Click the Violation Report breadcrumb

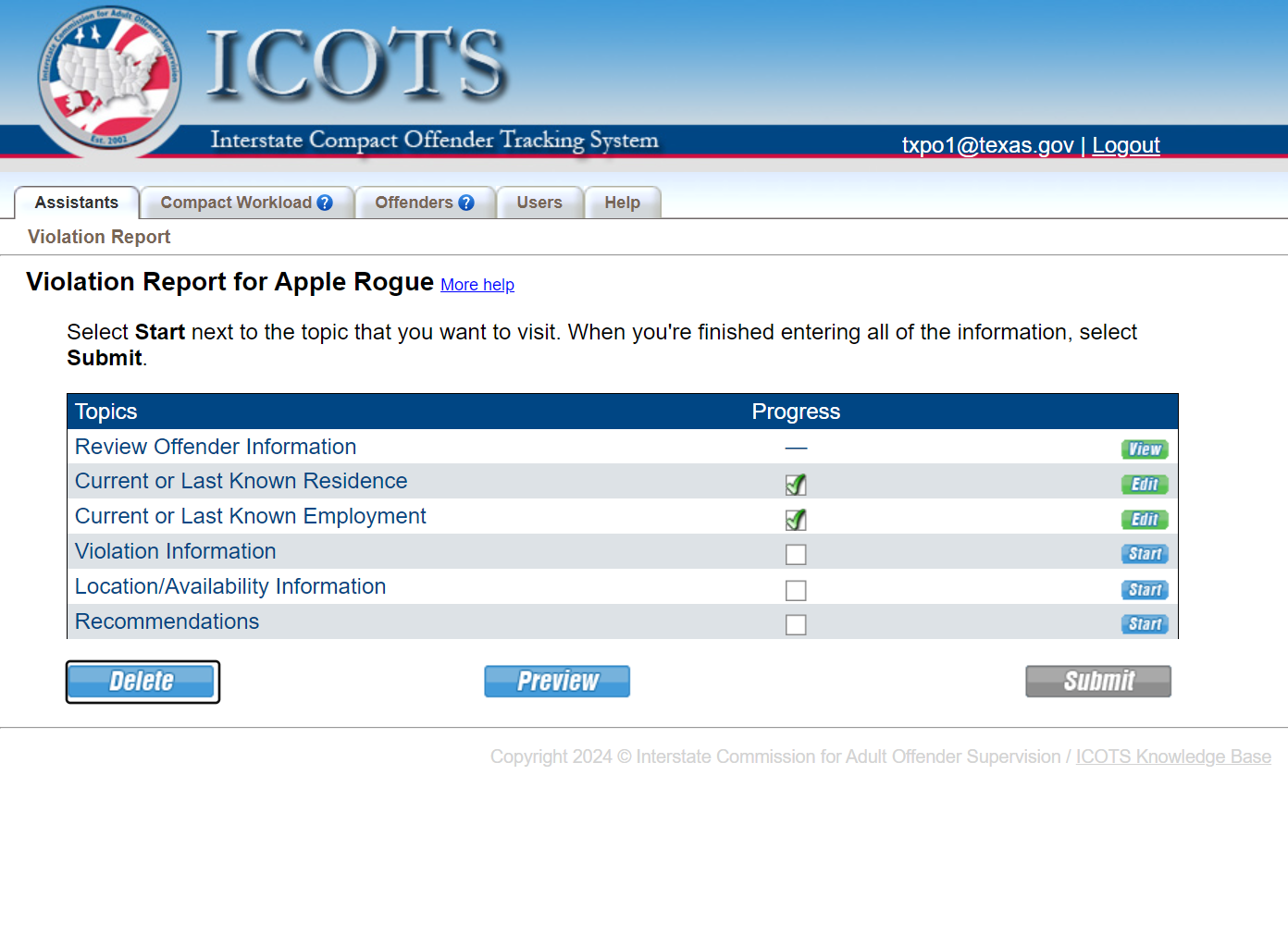[99, 237]
